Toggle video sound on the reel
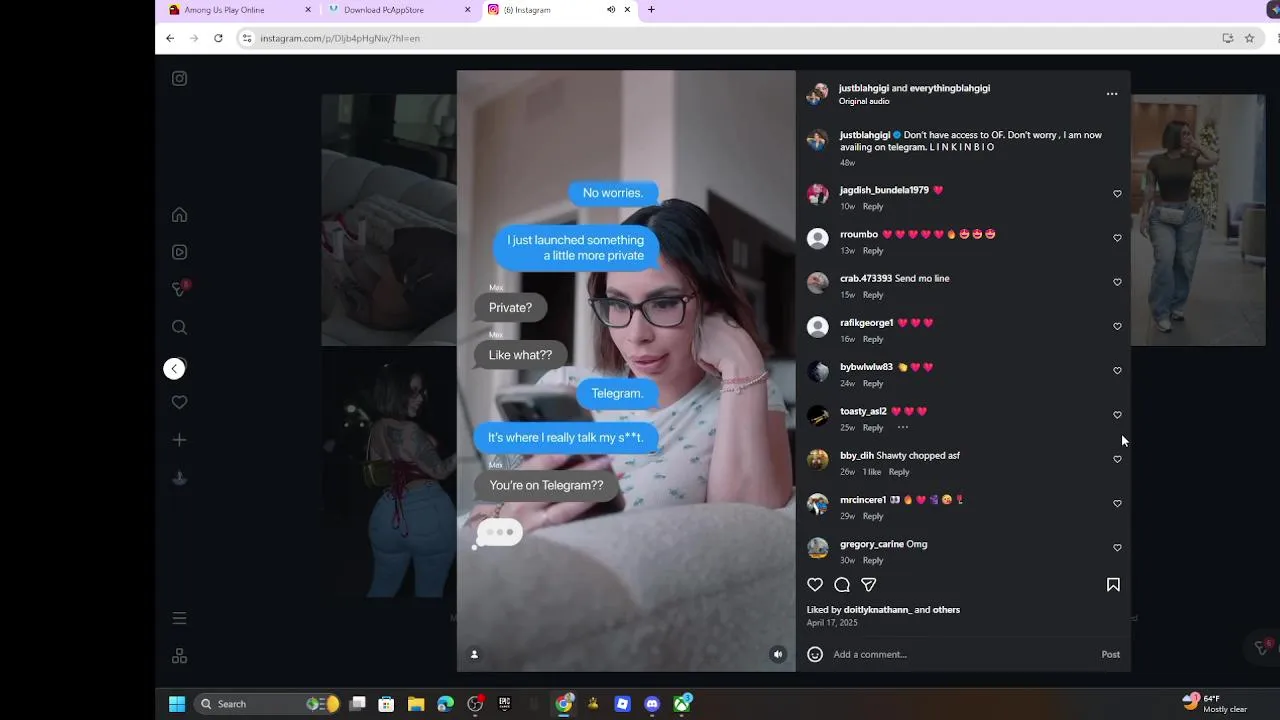 [x=778, y=654]
